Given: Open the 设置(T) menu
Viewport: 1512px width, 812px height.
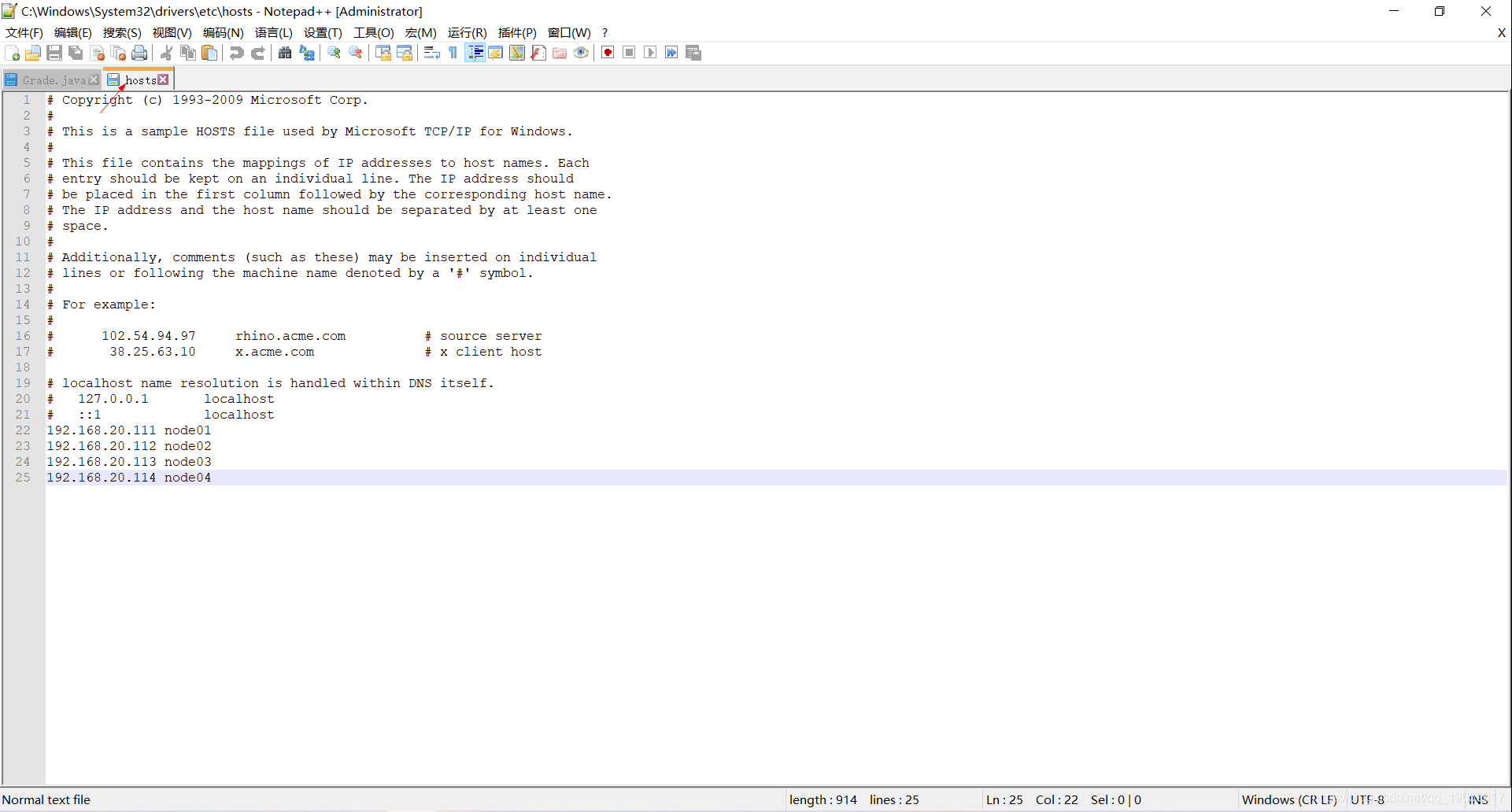Looking at the screenshot, I should click(323, 32).
